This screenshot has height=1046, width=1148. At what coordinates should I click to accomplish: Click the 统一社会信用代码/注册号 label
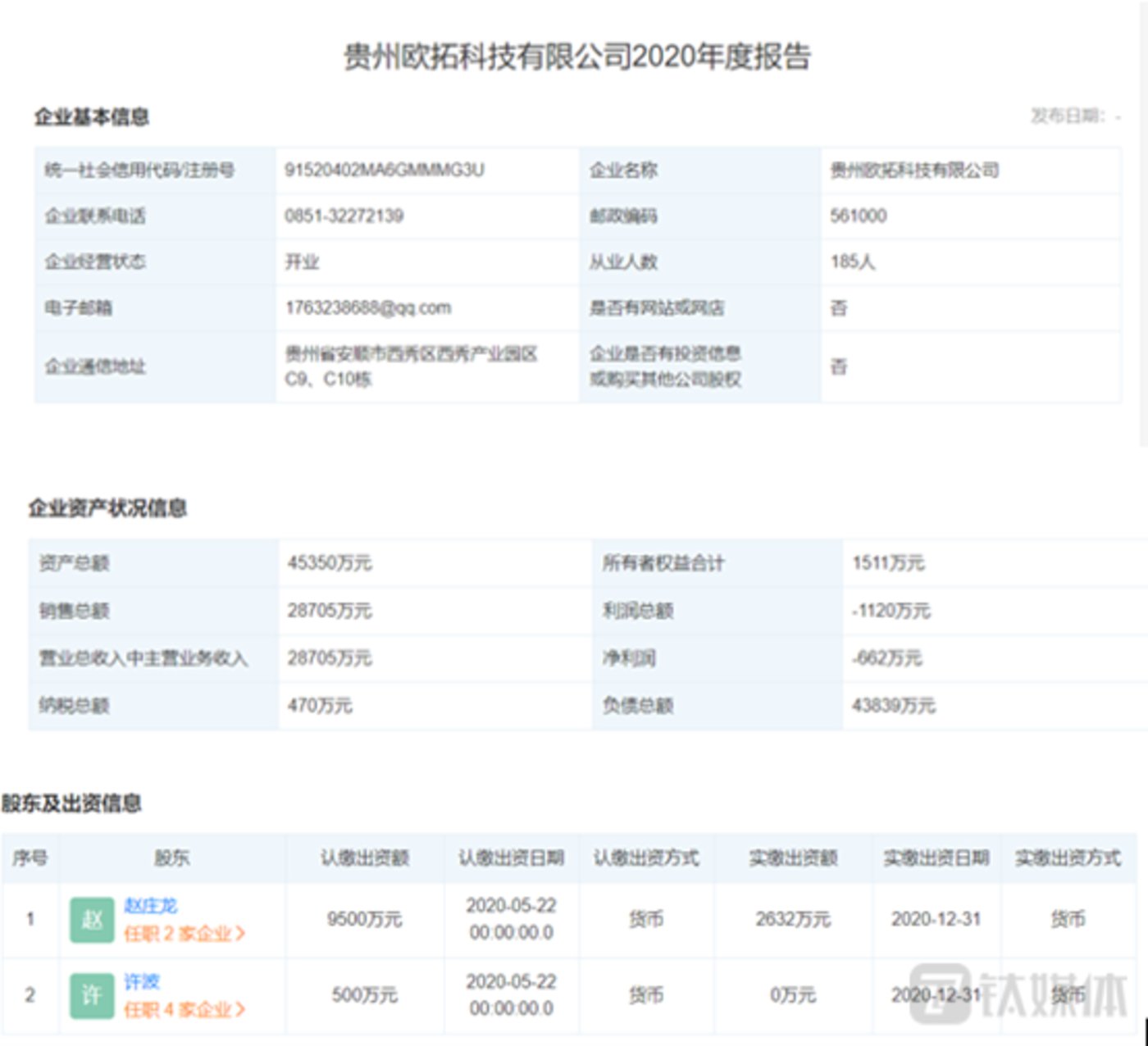[x=139, y=170]
